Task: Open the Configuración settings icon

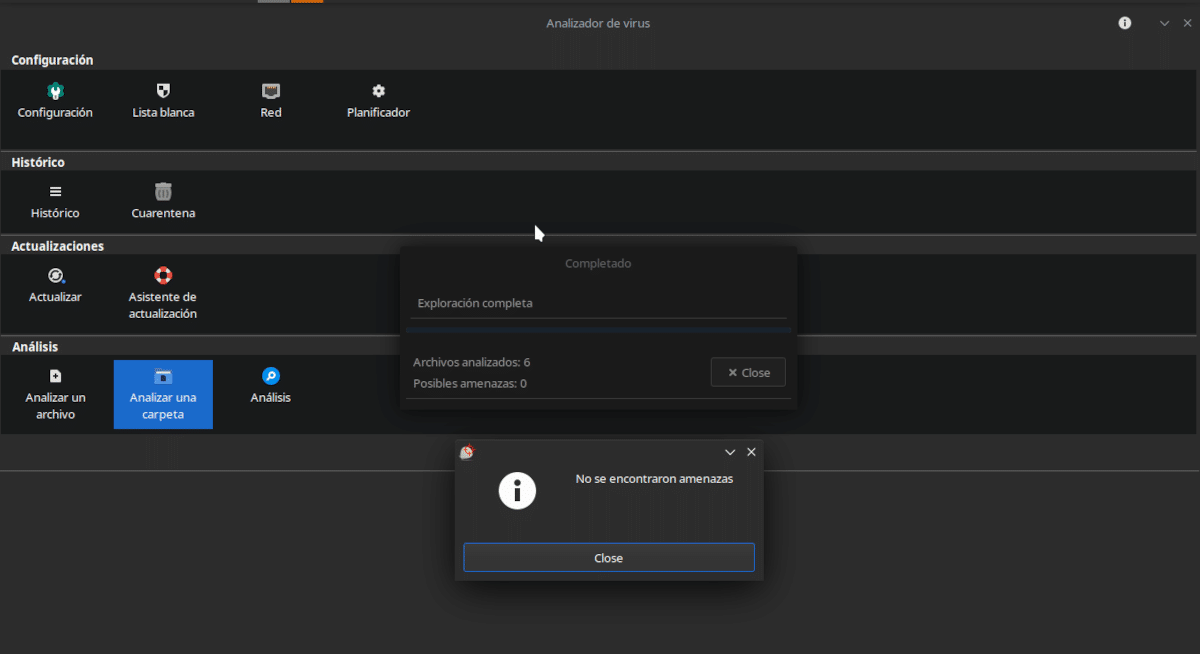Action: tap(55, 100)
